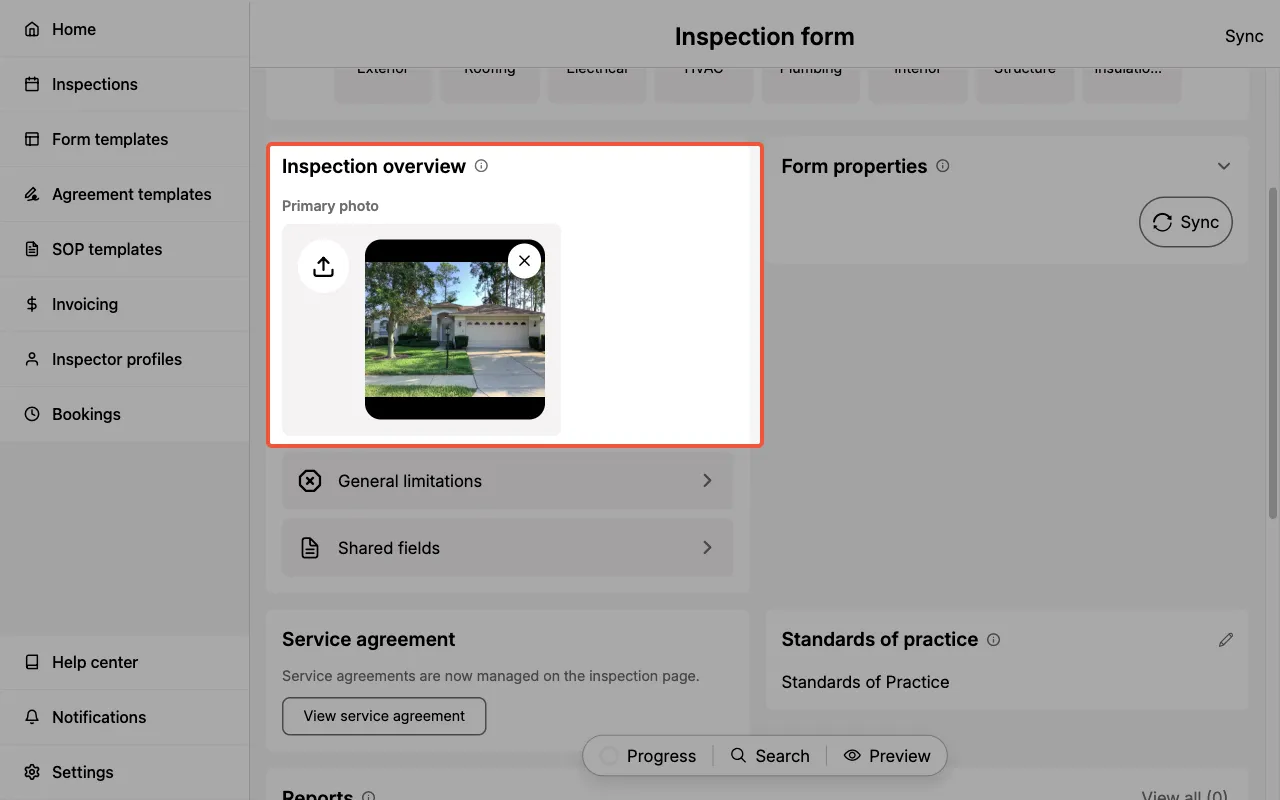Image resolution: width=1280 pixels, height=800 pixels.
Task: Open Settings from the sidebar
Action: 124,772
